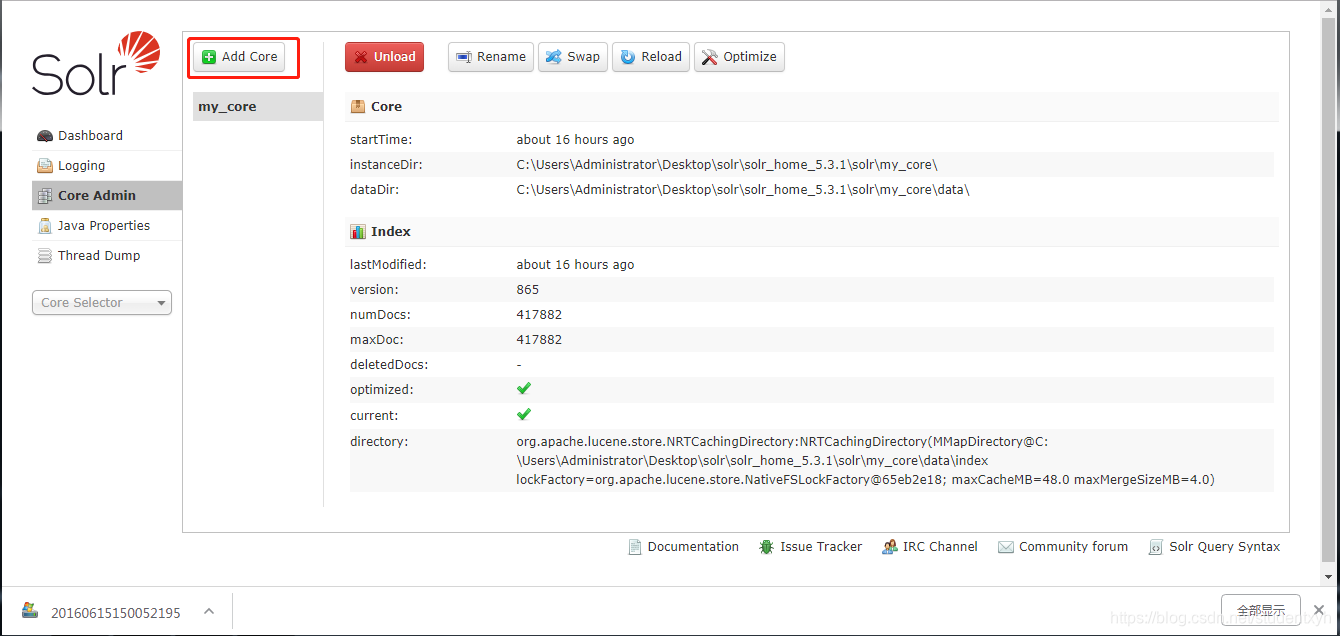Click the Dashboard gauge icon
Image resolution: width=1340 pixels, height=636 pixels.
pos(44,136)
